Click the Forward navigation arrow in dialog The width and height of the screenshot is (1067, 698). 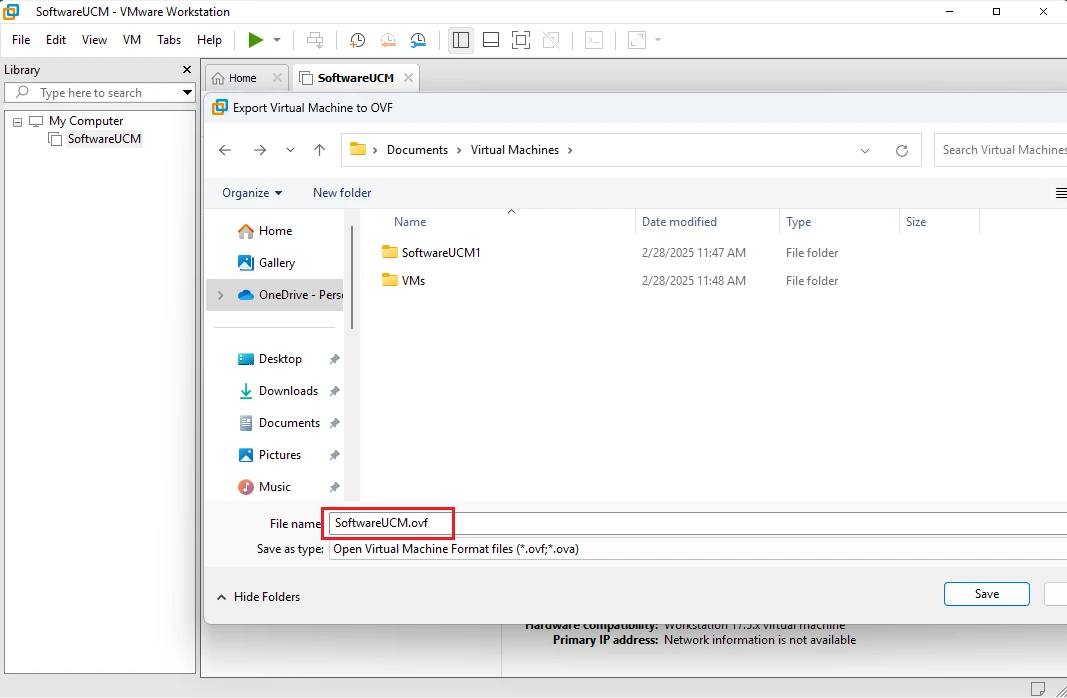[x=260, y=150]
